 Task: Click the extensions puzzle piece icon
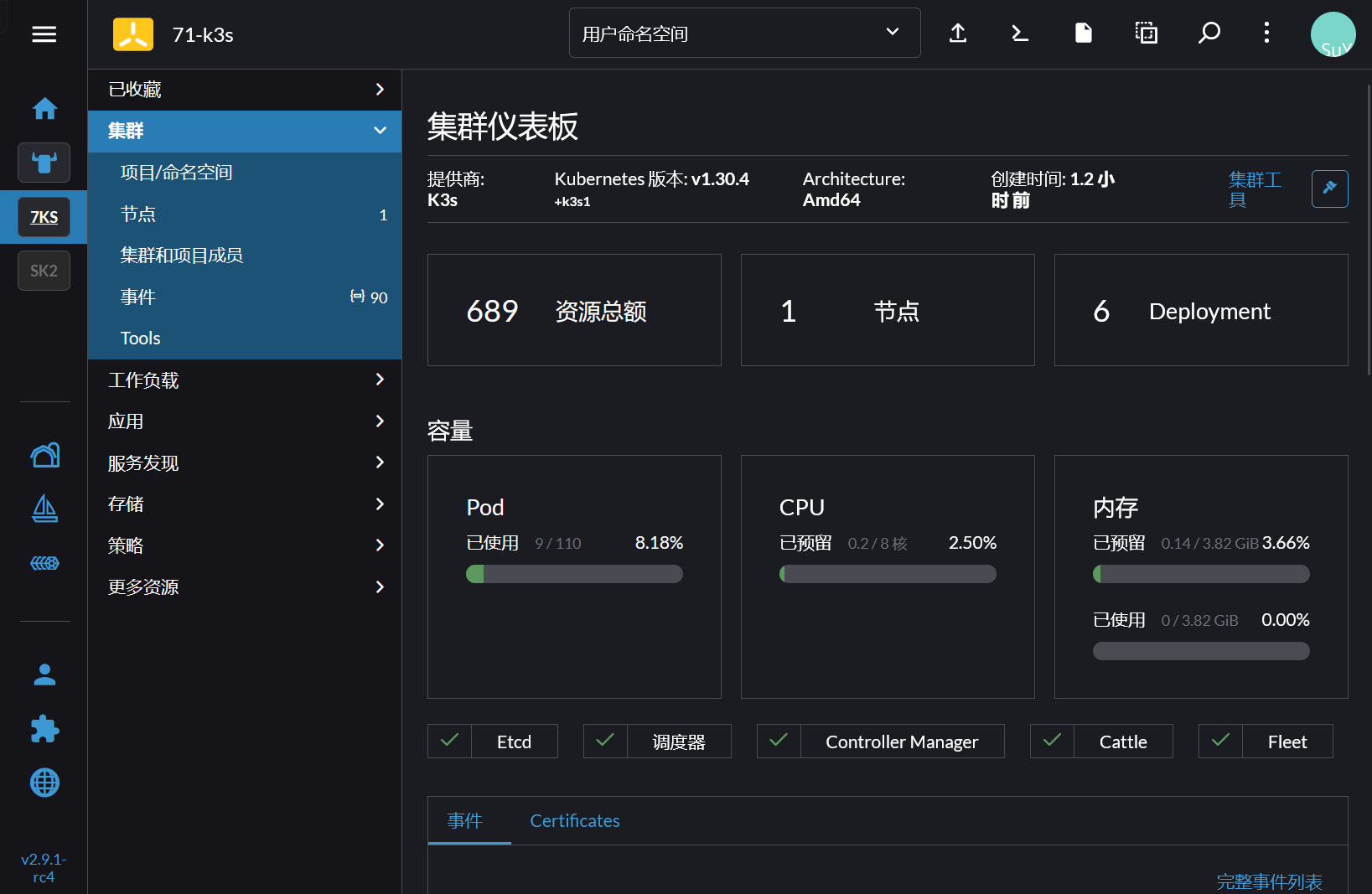click(x=44, y=729)
